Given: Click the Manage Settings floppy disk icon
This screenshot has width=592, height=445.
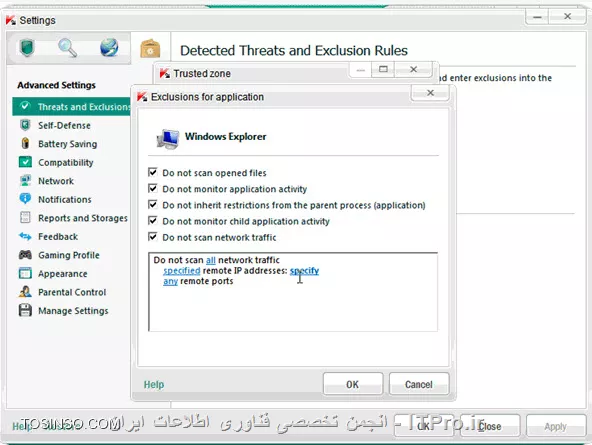Looking at the screenshot, I should pyautogui.click(x=25, y=310).
